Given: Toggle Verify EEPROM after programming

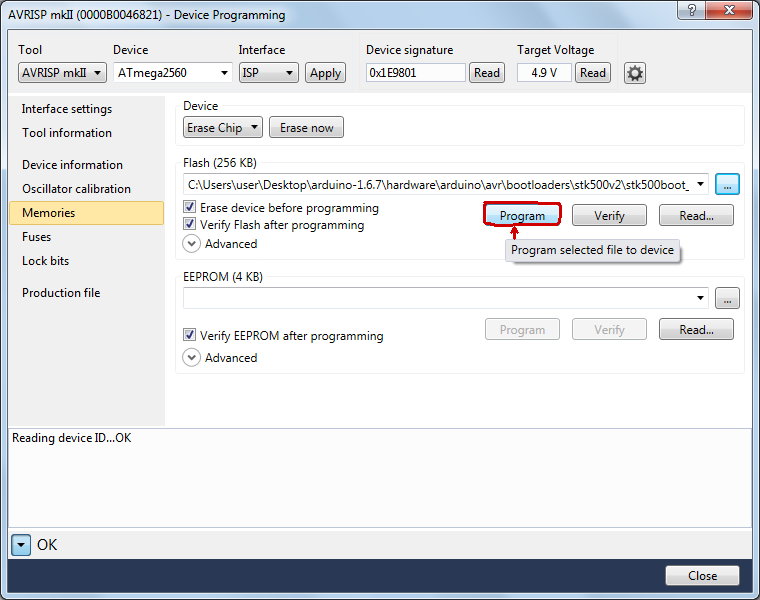Looking at the screenshot, I should (x=190, y=336).
